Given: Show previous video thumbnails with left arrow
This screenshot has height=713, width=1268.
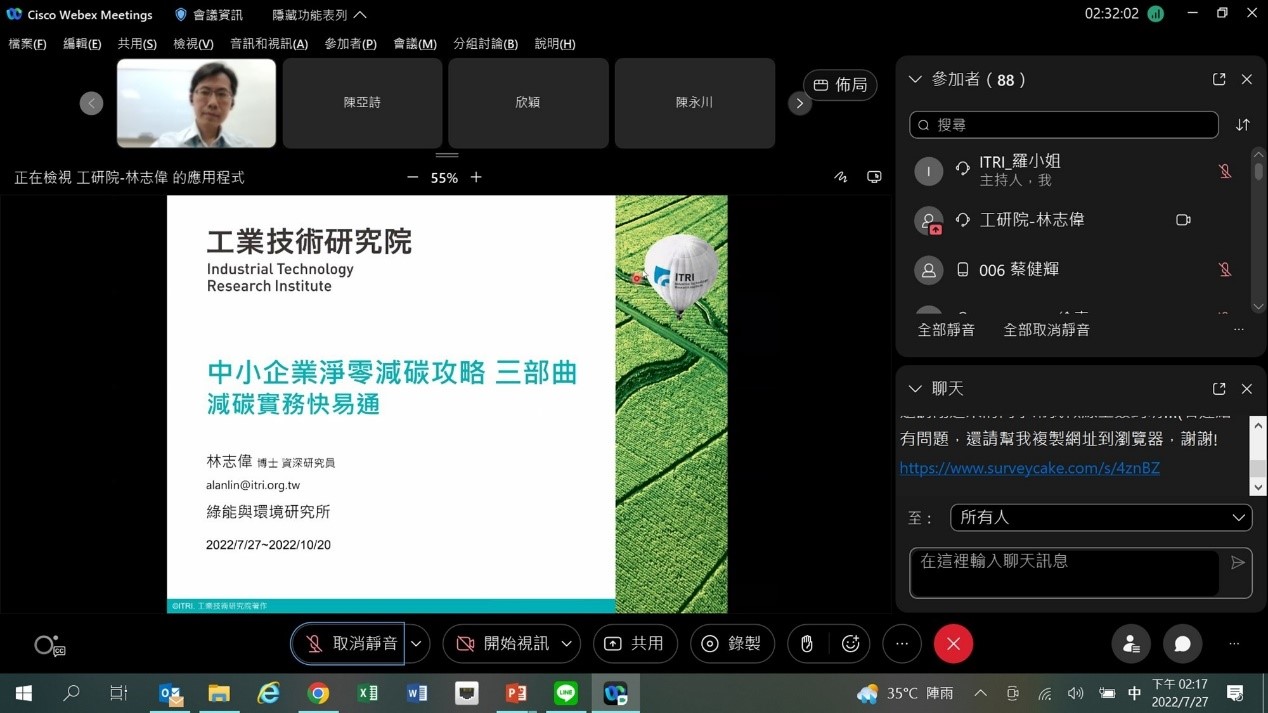Looking at the screenshot, I should tap(91, 103).
